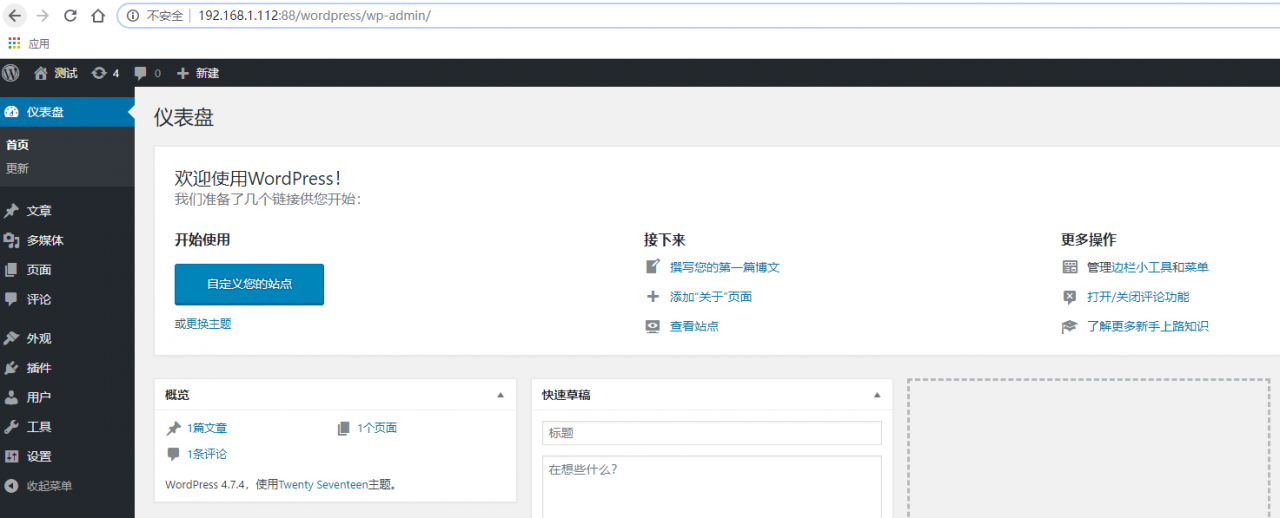This screenshot has width=1280, height=518.
Task: Click the person icon beside 用户
Action: pyautogui.click(x=11, y=397)
